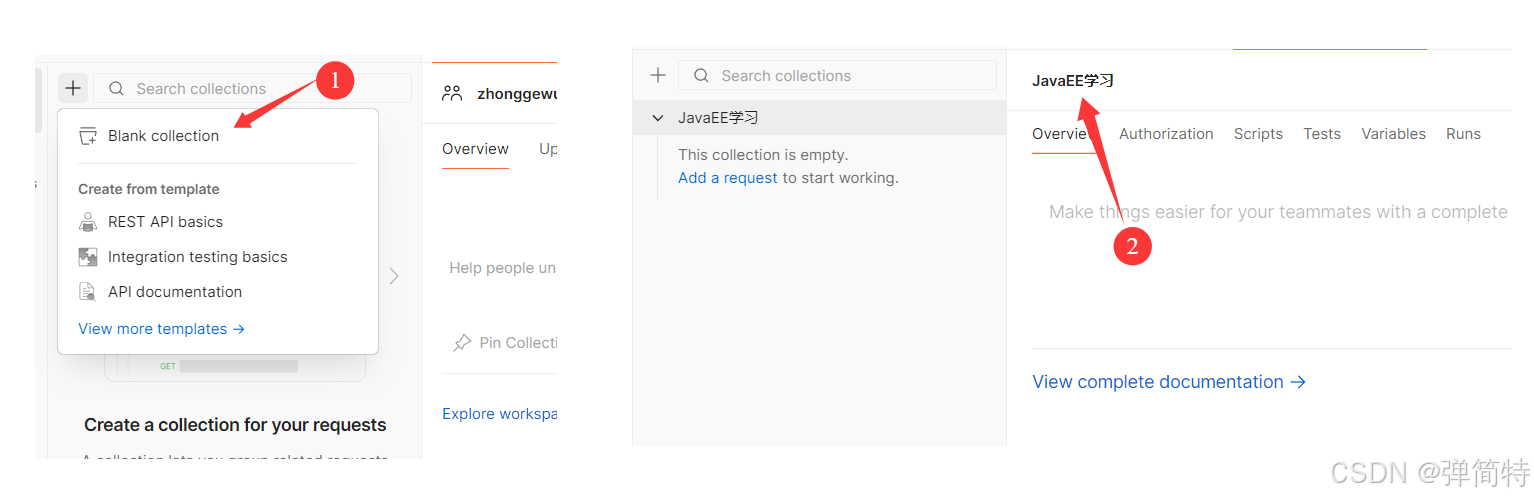Image resolution: width=1534 pixels, height=499 pixels.
Task: Go to the Runs tab
Action: click(x=1463, y=134)
